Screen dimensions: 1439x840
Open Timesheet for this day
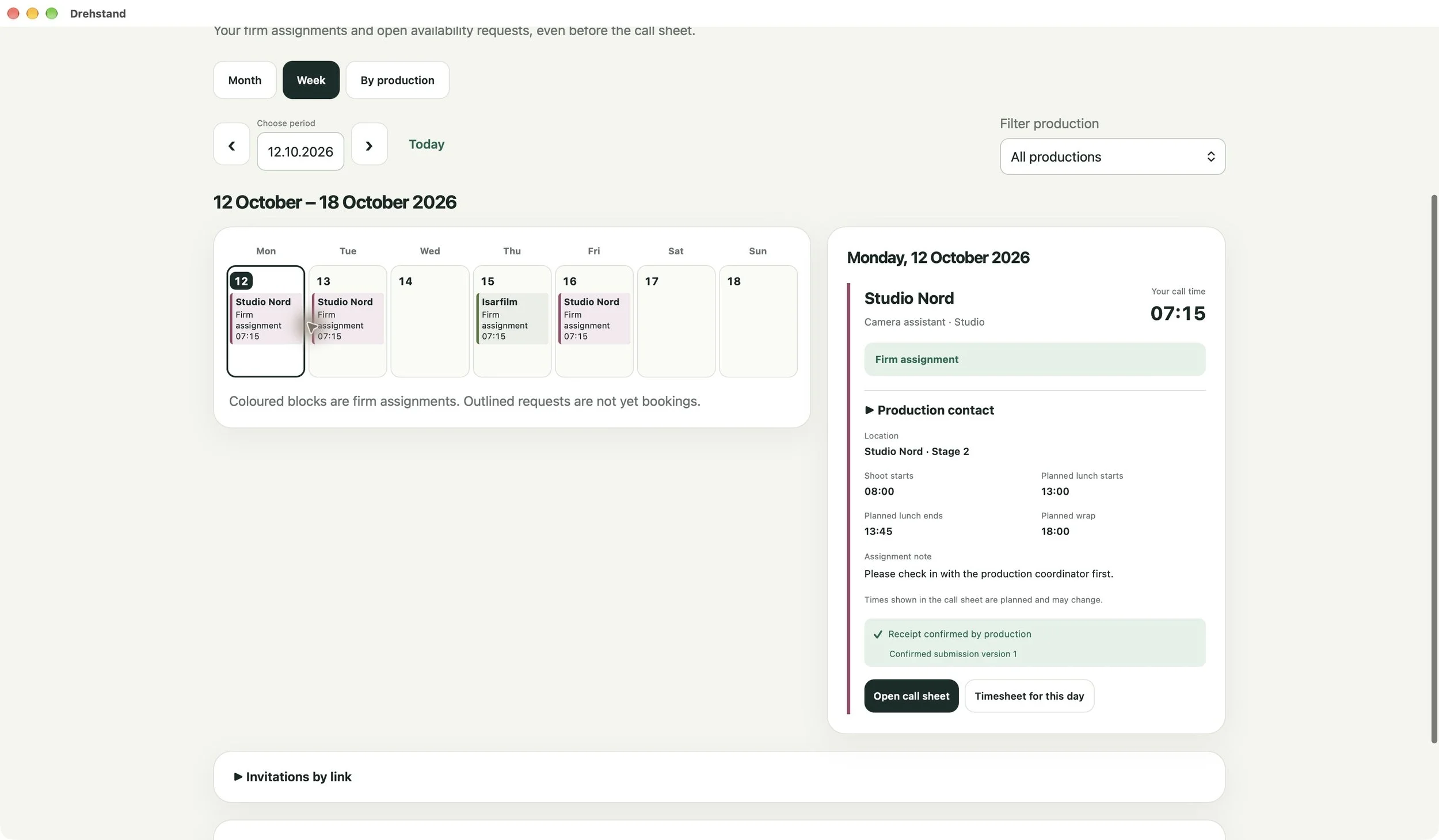1029,696
